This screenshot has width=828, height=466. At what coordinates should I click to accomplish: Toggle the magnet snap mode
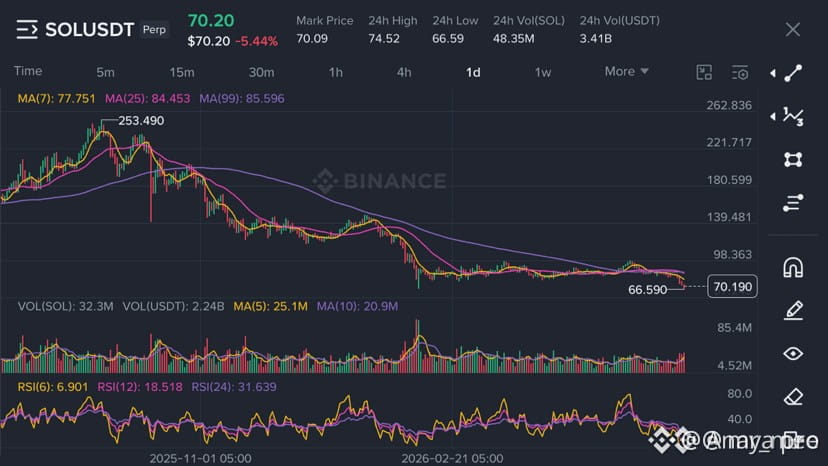click(x=793, y=267)
